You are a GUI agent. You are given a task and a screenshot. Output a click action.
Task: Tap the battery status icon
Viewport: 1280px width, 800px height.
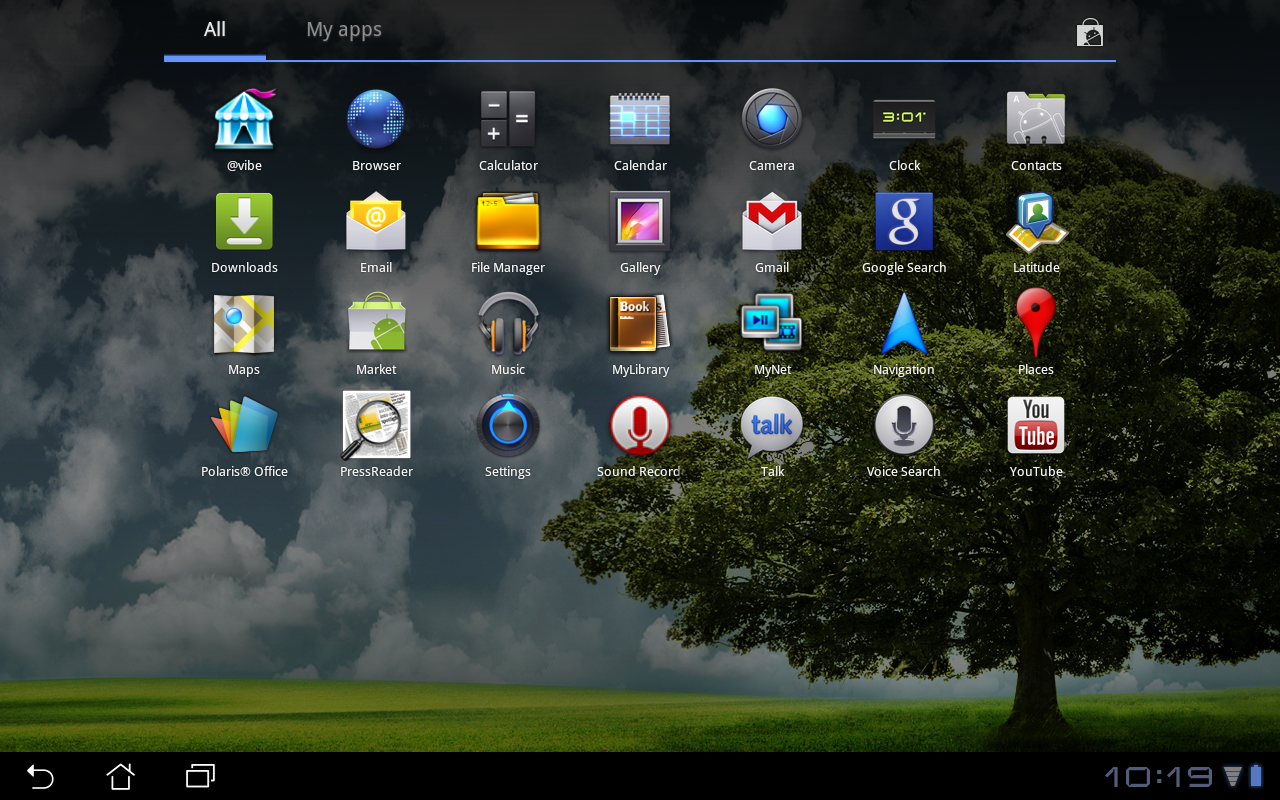coord(1256,777)
